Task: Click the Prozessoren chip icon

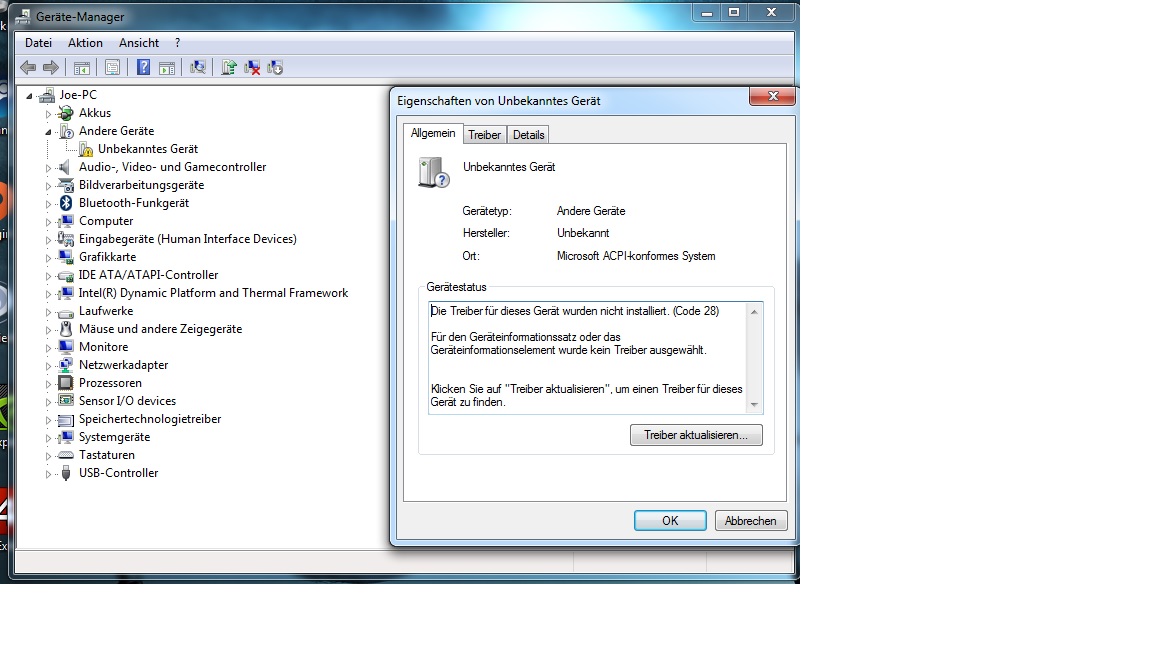Action: tap(66, 383)
